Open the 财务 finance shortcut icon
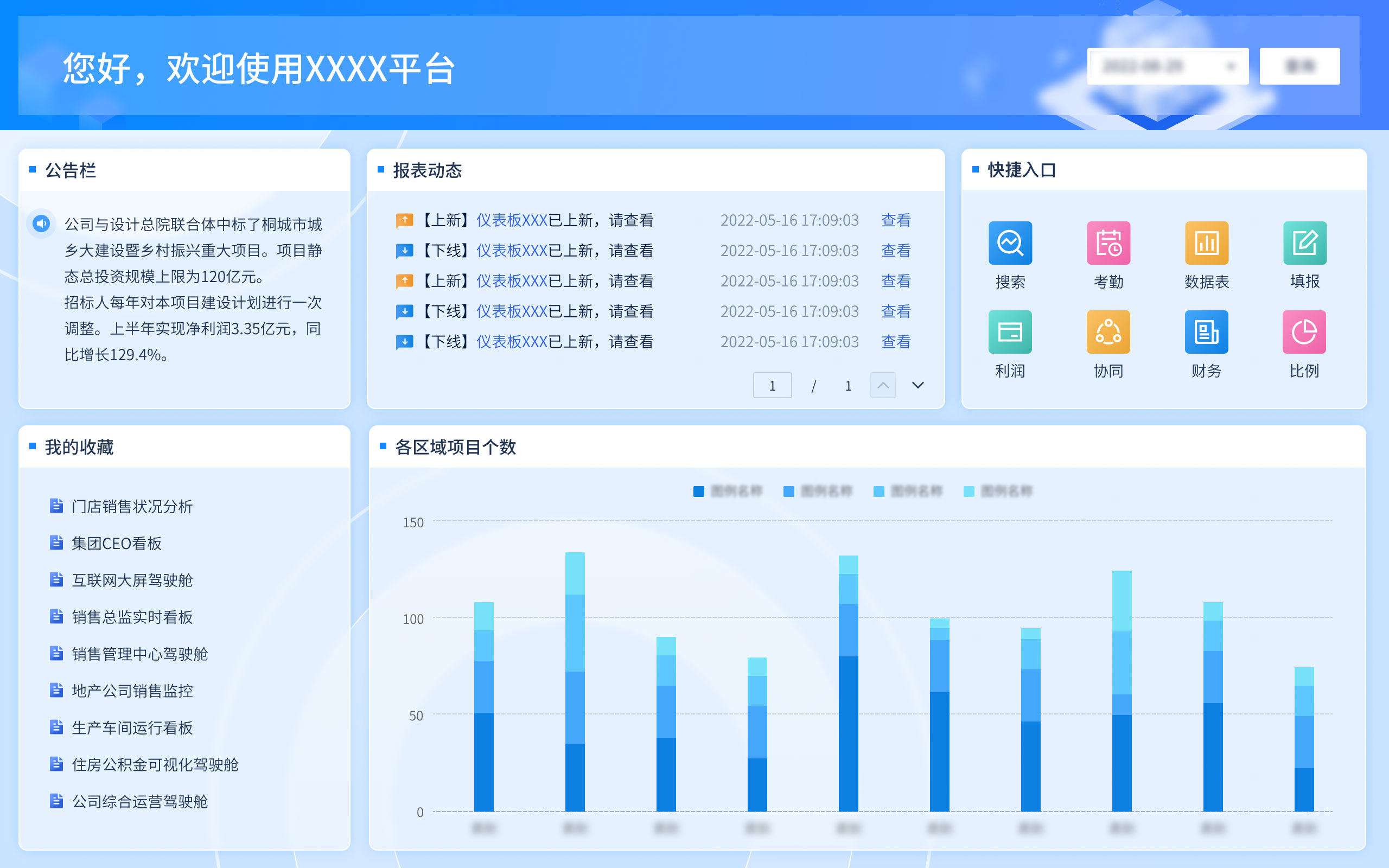This screenshot has width=1389, height=868. point(1206,332)
